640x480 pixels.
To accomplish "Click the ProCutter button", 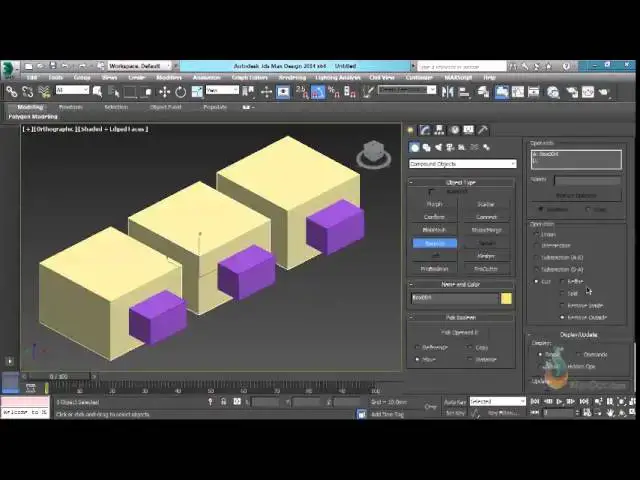I will (486, 269).
